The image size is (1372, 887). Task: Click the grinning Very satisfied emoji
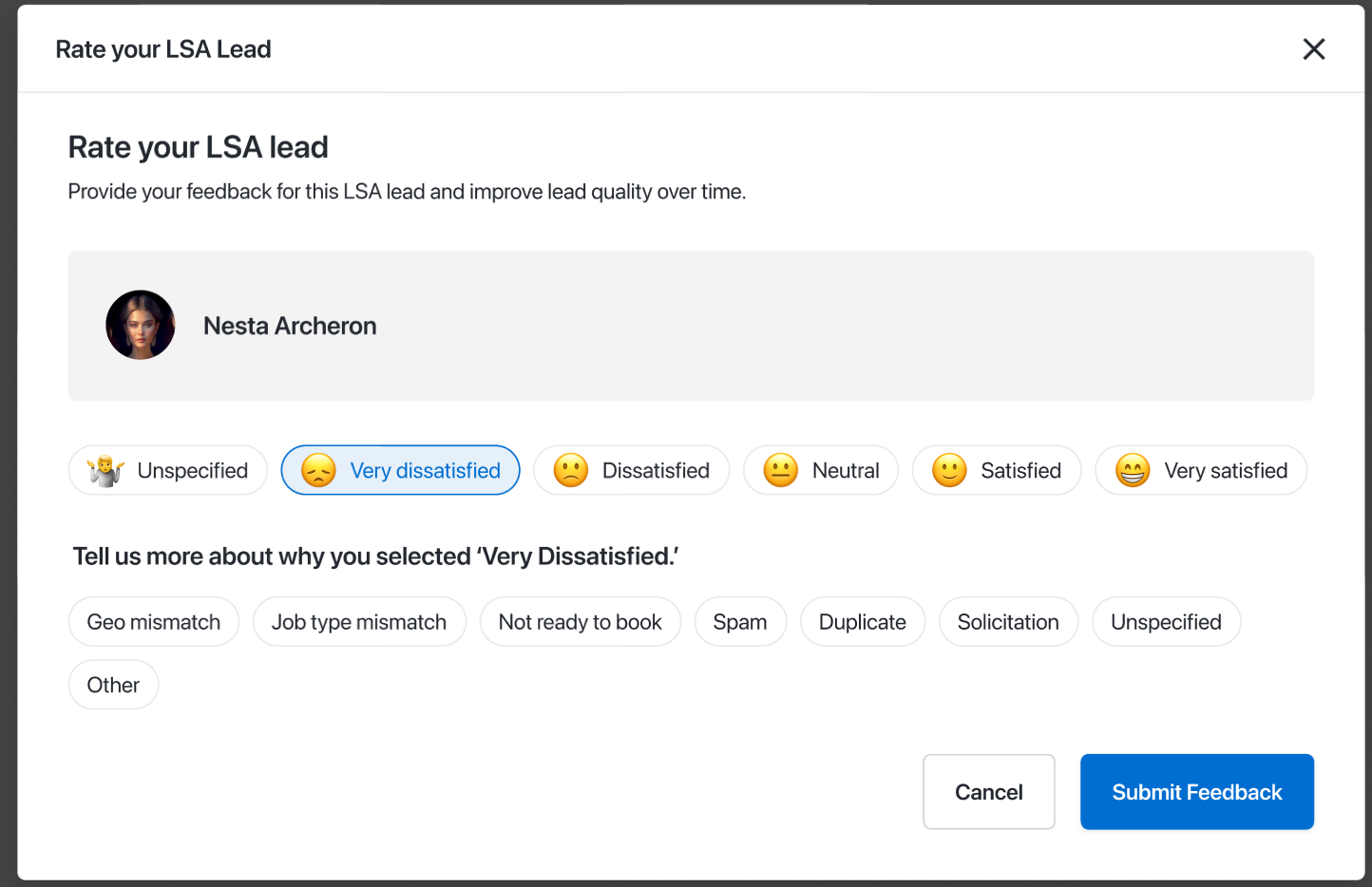tap(1133, 471)
